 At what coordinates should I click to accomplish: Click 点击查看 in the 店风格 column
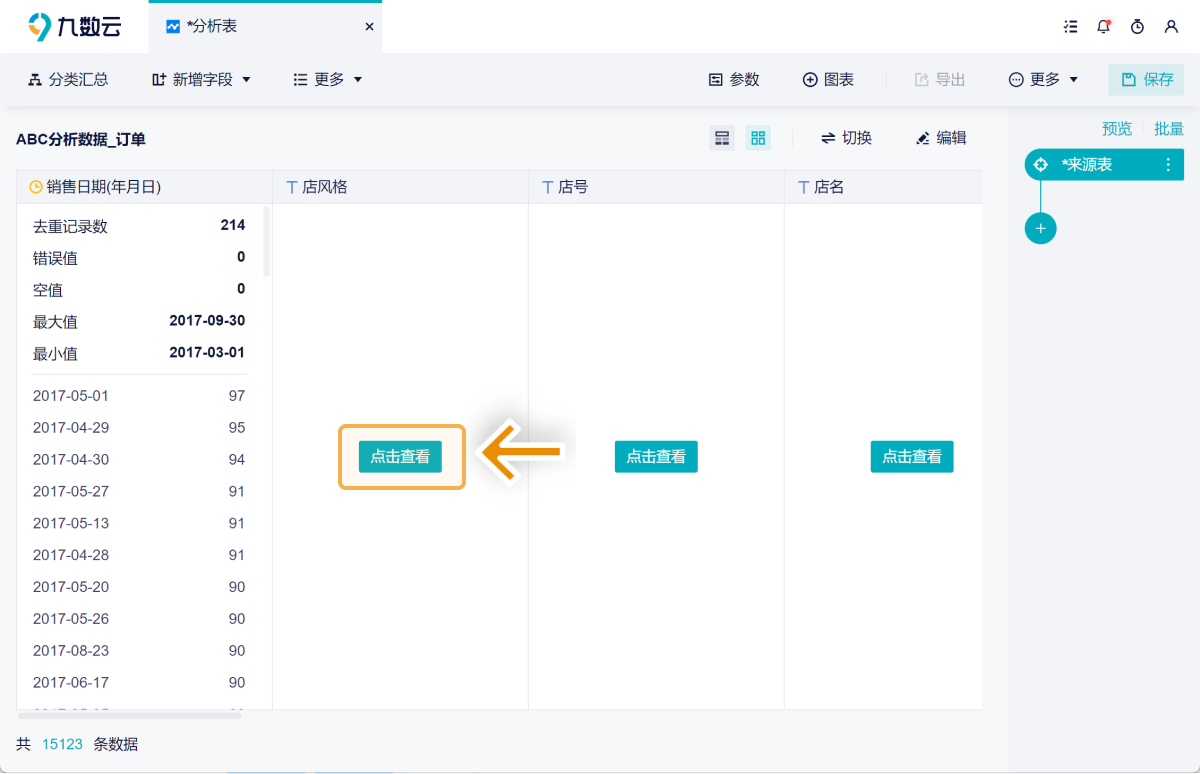pos(400,457)
